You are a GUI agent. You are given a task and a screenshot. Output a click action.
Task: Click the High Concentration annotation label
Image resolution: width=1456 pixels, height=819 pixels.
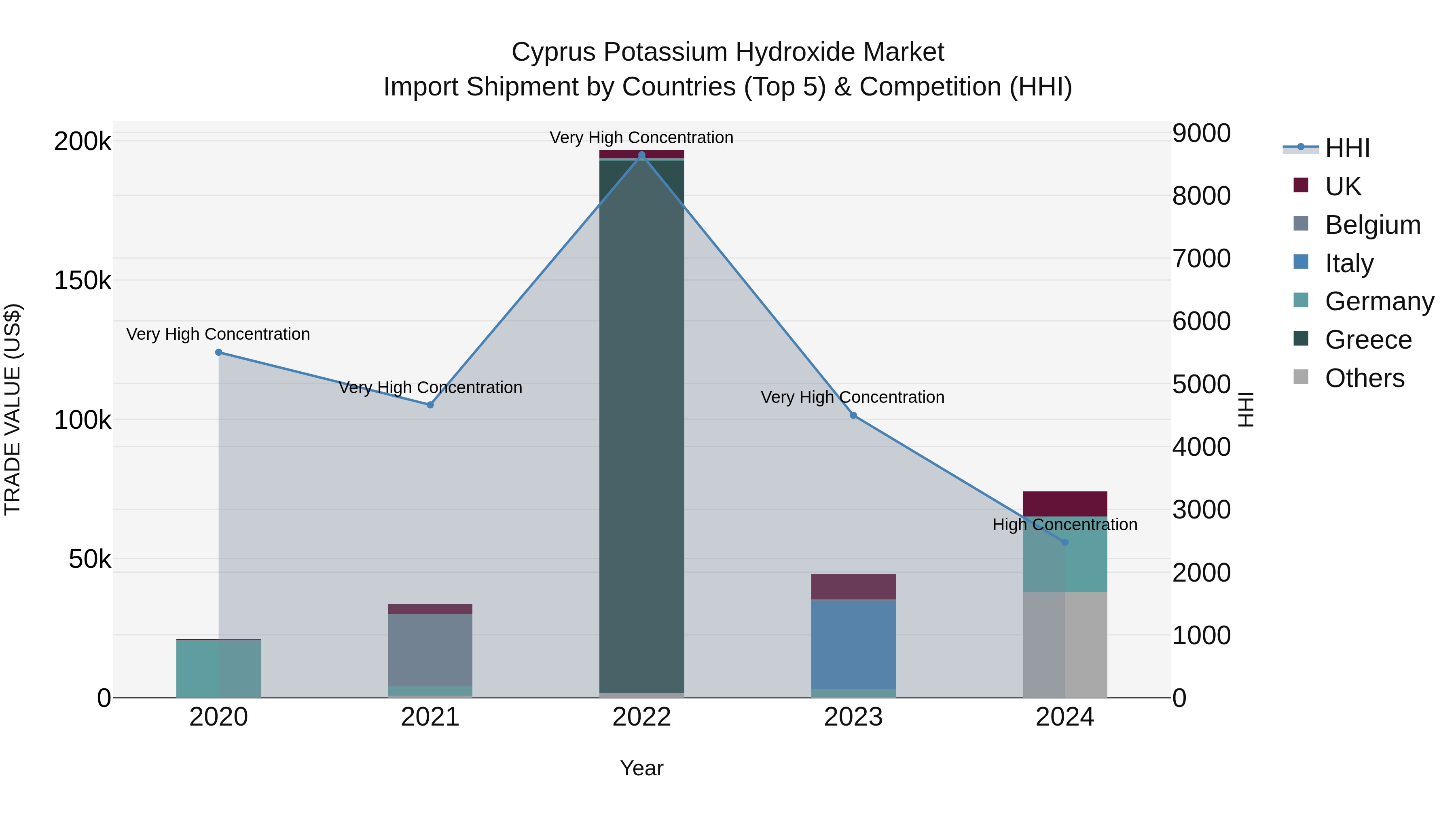[x=1065, y=525]
